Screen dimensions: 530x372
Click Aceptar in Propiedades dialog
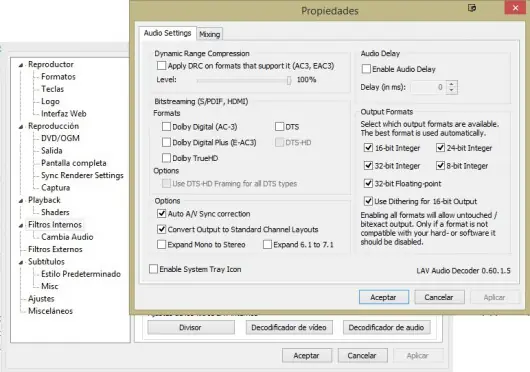pyautogui.click(x=384, y=297)
